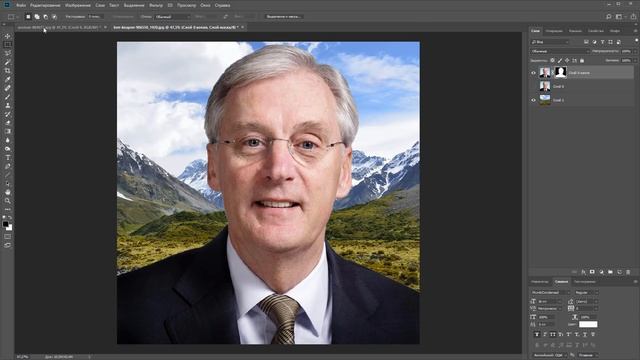Screen dimensions: 640x360
Task: Select the Clone Stamp tool
Action: [x=7, y=105]
